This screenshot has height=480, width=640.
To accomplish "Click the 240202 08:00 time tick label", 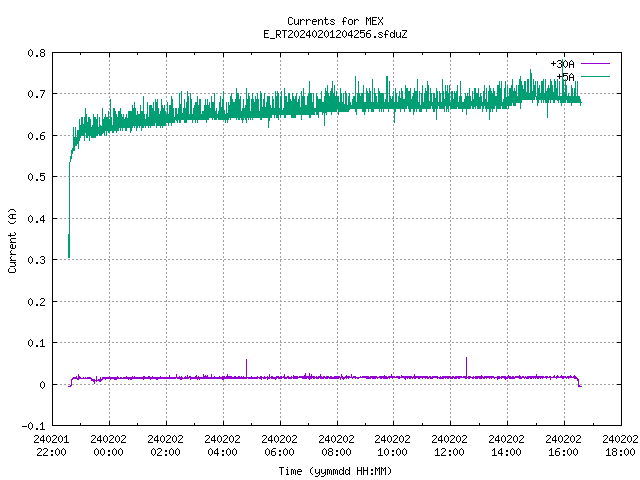I will point(336,446).
